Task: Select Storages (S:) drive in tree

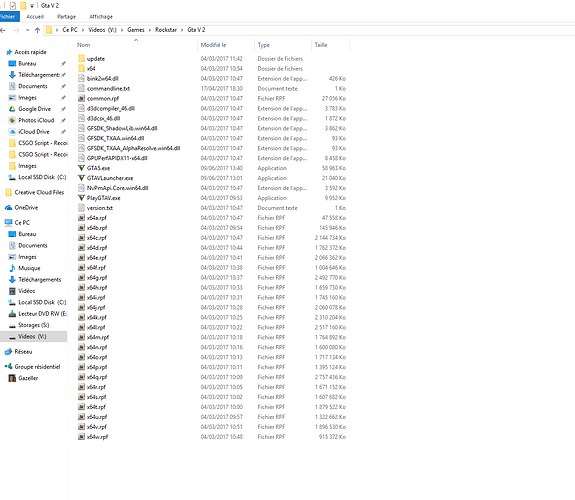Action: [x=33, y=325]
